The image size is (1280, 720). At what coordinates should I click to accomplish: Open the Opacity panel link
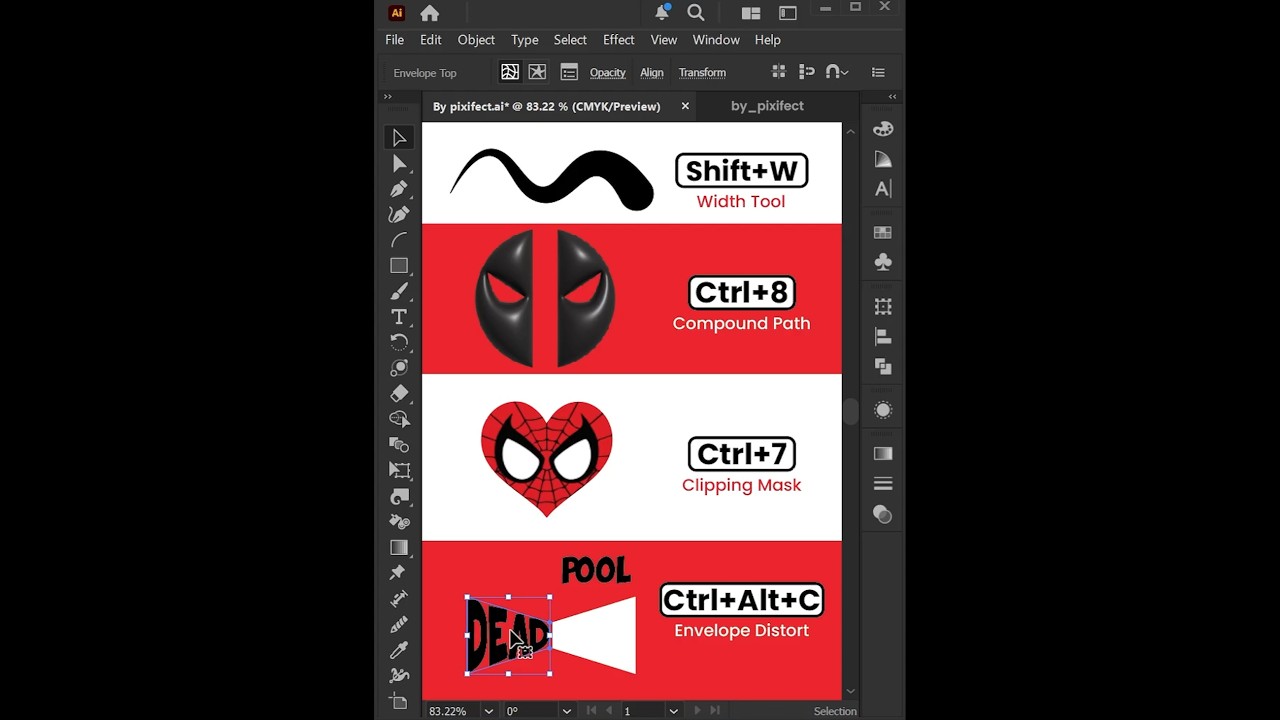tap(607, 73)
